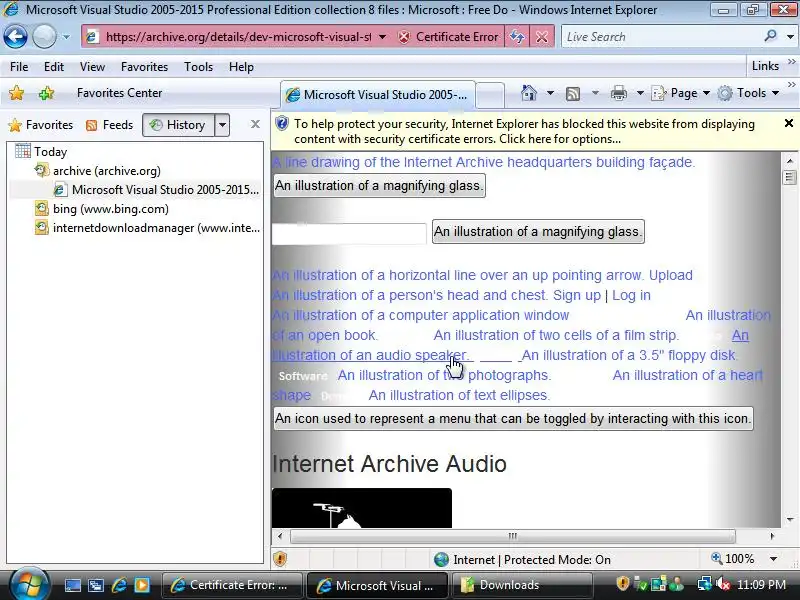The width and height of the screenshot is (800, 600).
Task: Open the Edit menu
Action: coord(54,67)
